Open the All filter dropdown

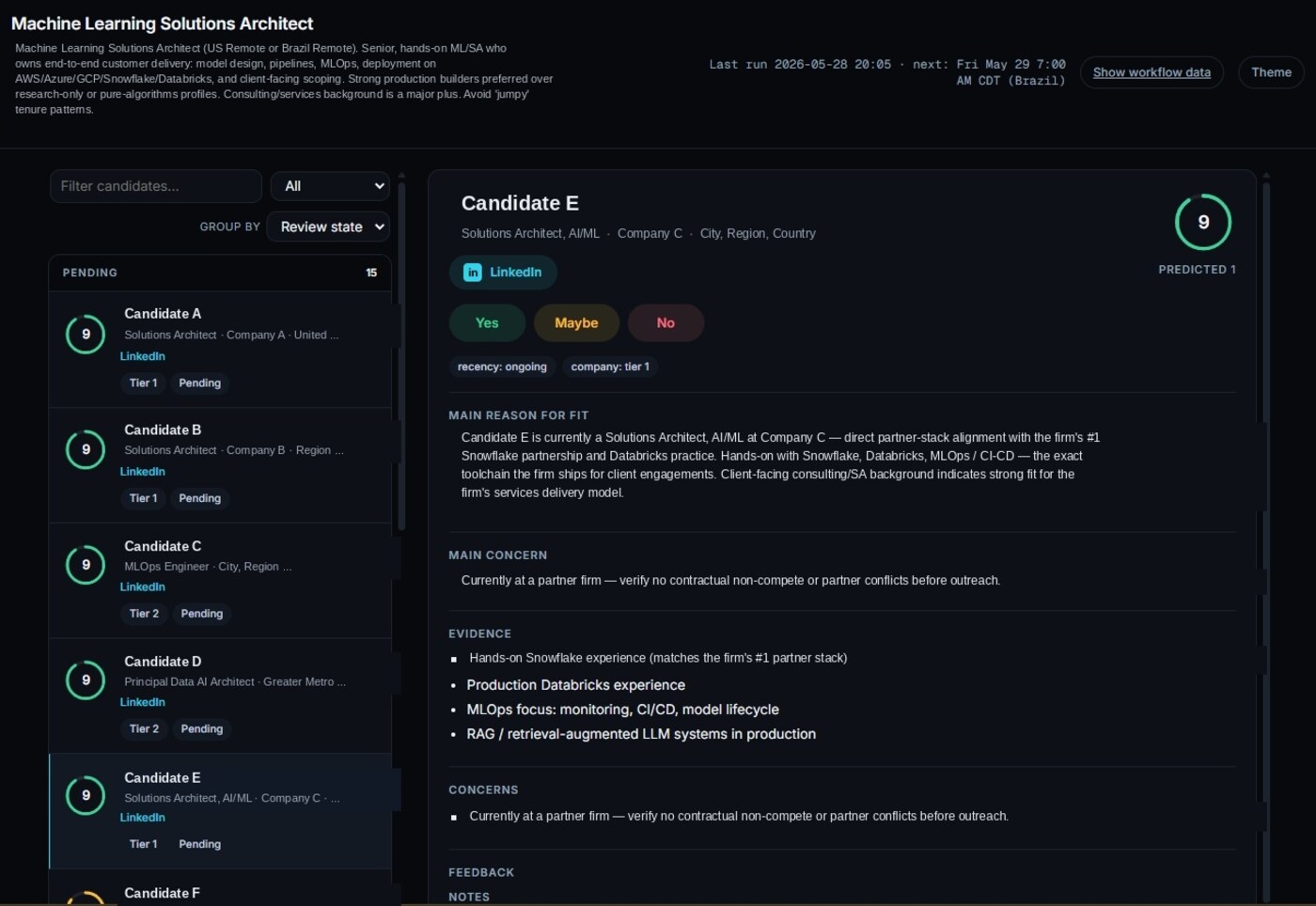(330, 186)
